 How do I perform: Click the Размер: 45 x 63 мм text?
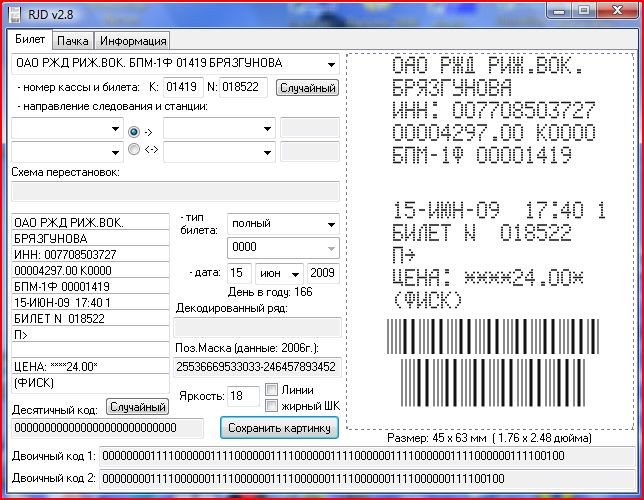tap(489, 438)
